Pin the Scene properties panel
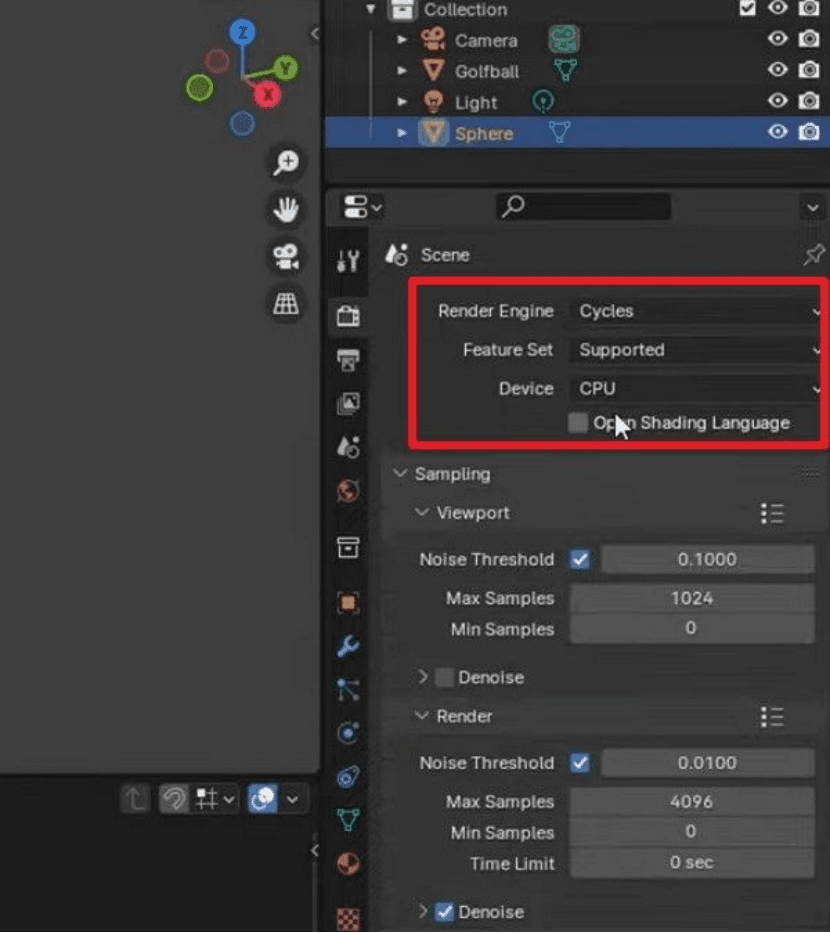This screenshot has height=933, width=830. pyautogui.click(x=813, y=255)
